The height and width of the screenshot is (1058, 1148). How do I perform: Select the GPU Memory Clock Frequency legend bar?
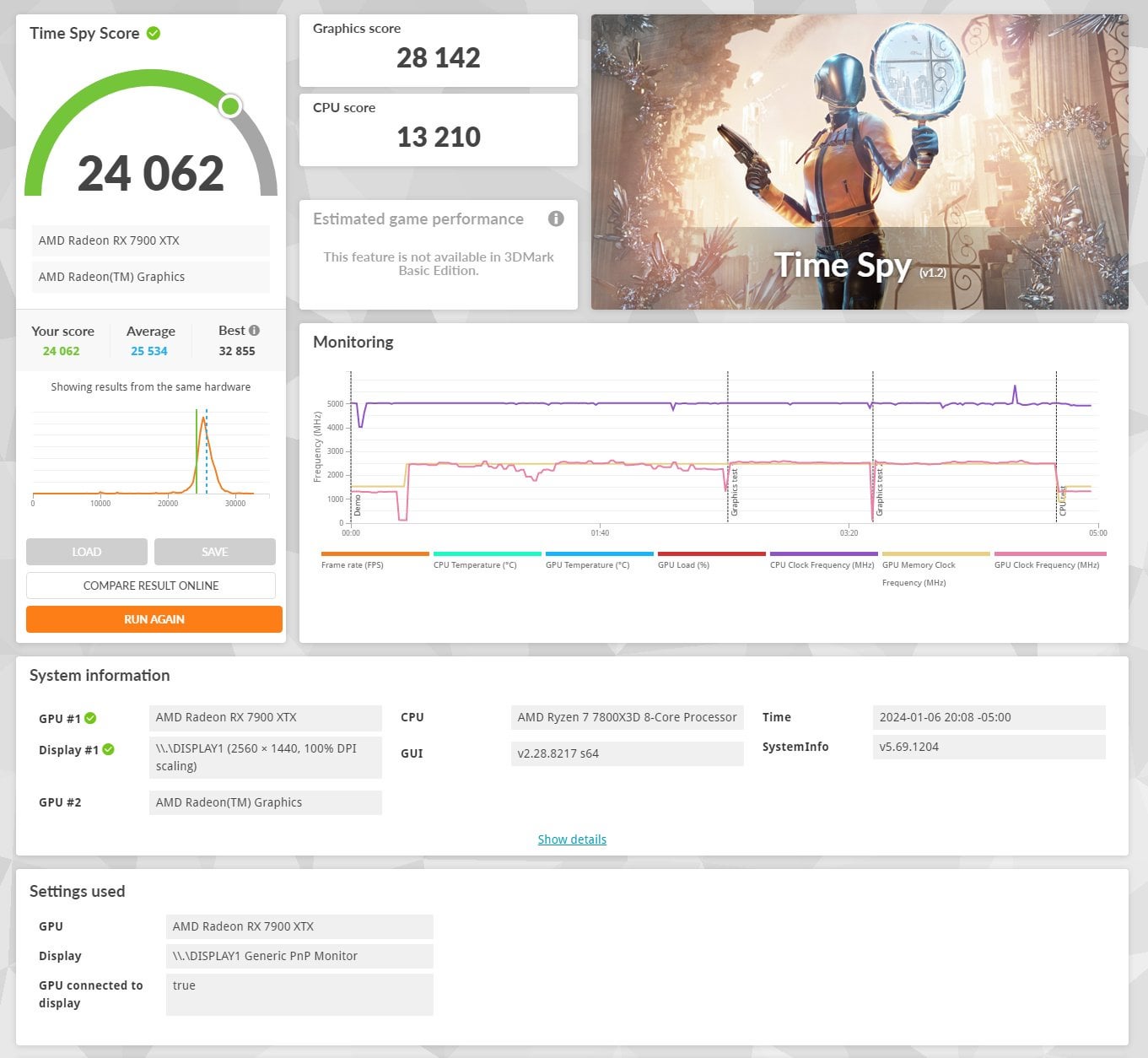(x=935, y=554)
